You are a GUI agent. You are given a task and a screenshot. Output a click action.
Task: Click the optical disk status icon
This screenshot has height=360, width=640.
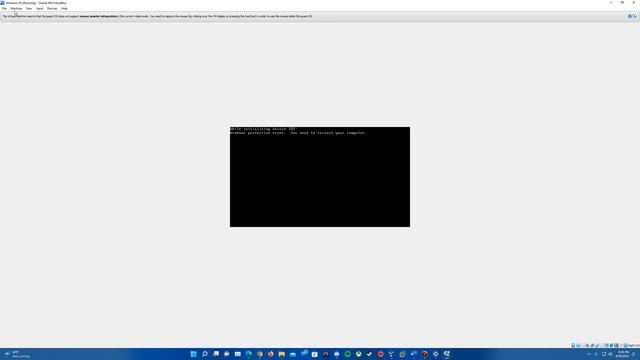point(578,345)
